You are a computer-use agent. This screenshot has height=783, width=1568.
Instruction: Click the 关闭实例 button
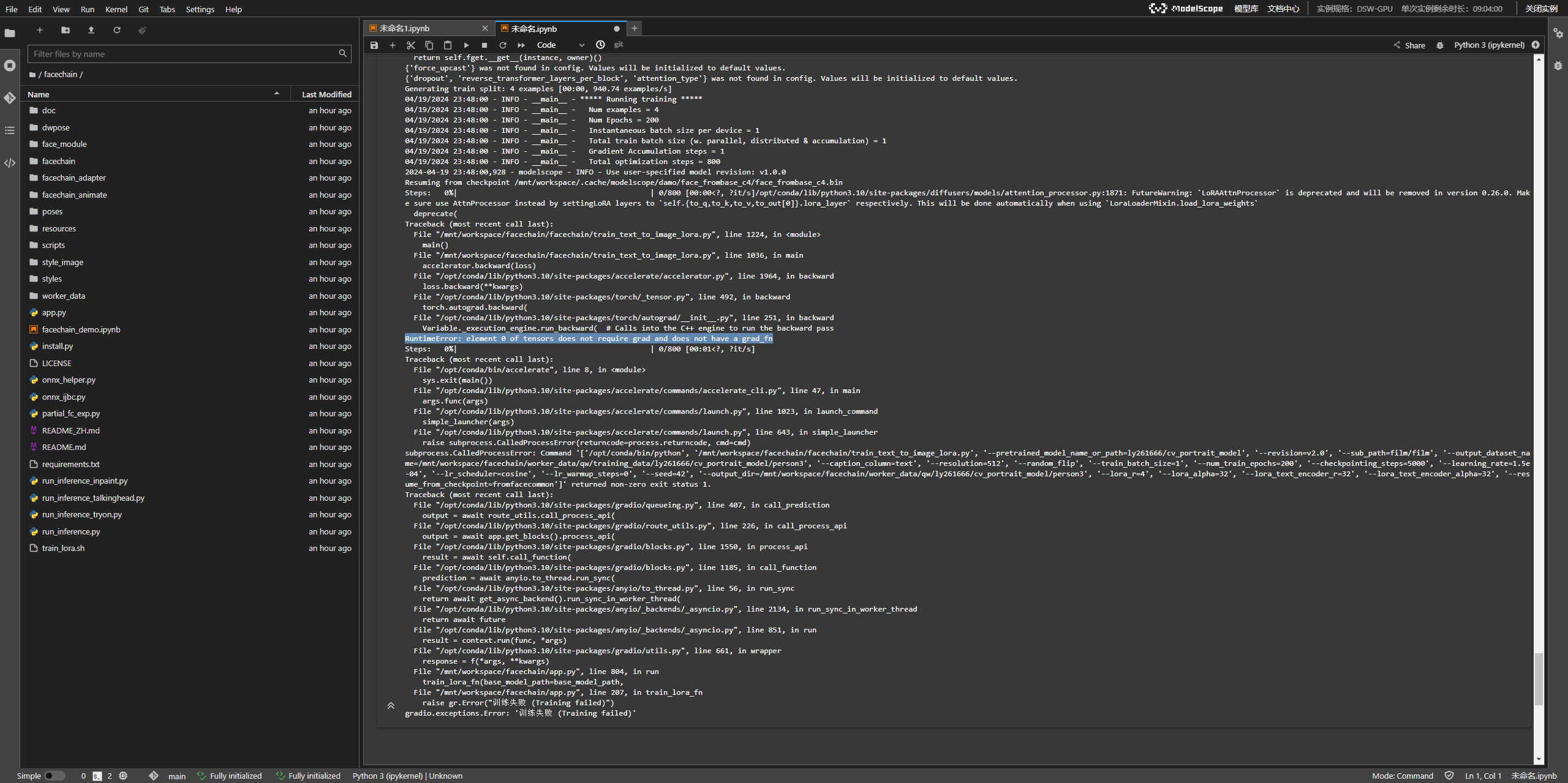point(1541,9)
